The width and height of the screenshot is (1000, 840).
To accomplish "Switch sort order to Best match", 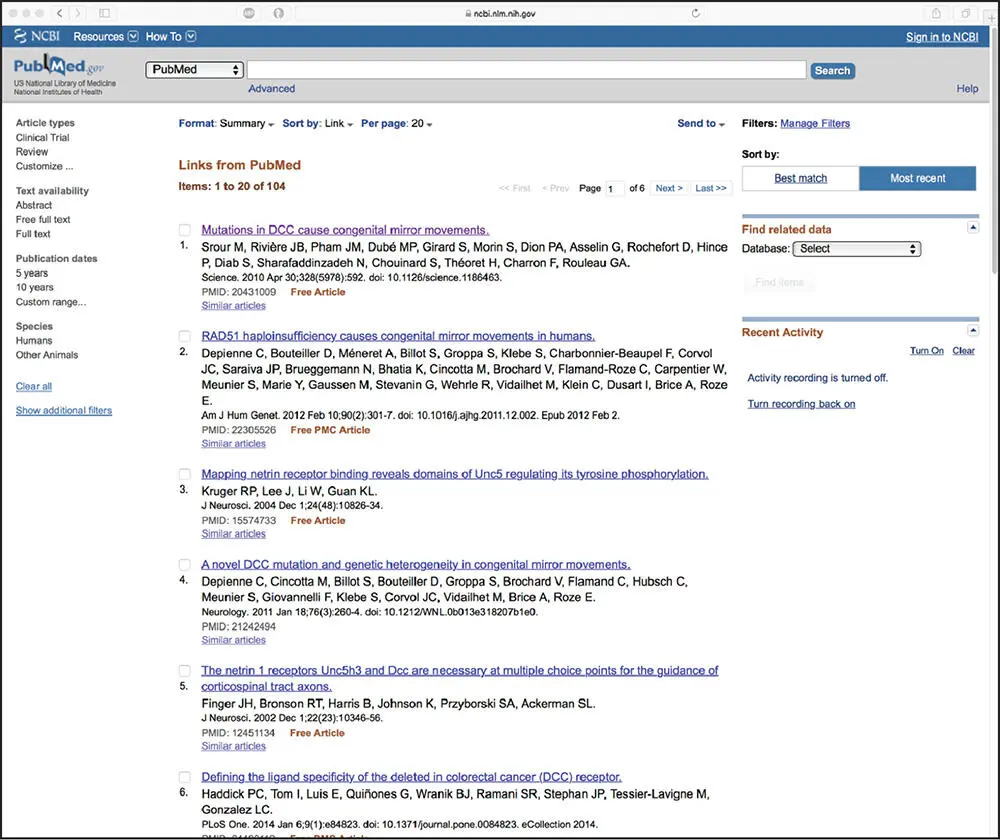I will tap(800, 178).
